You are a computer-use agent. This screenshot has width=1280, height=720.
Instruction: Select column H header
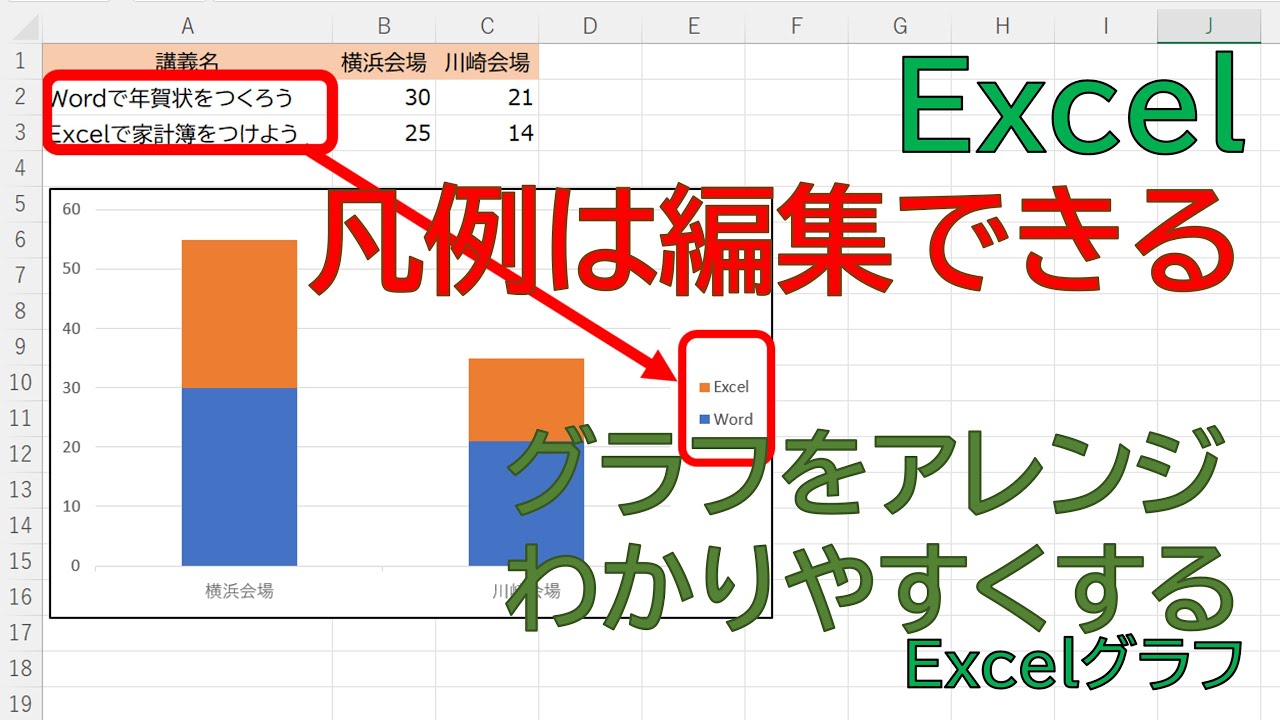coord(1002,26)
